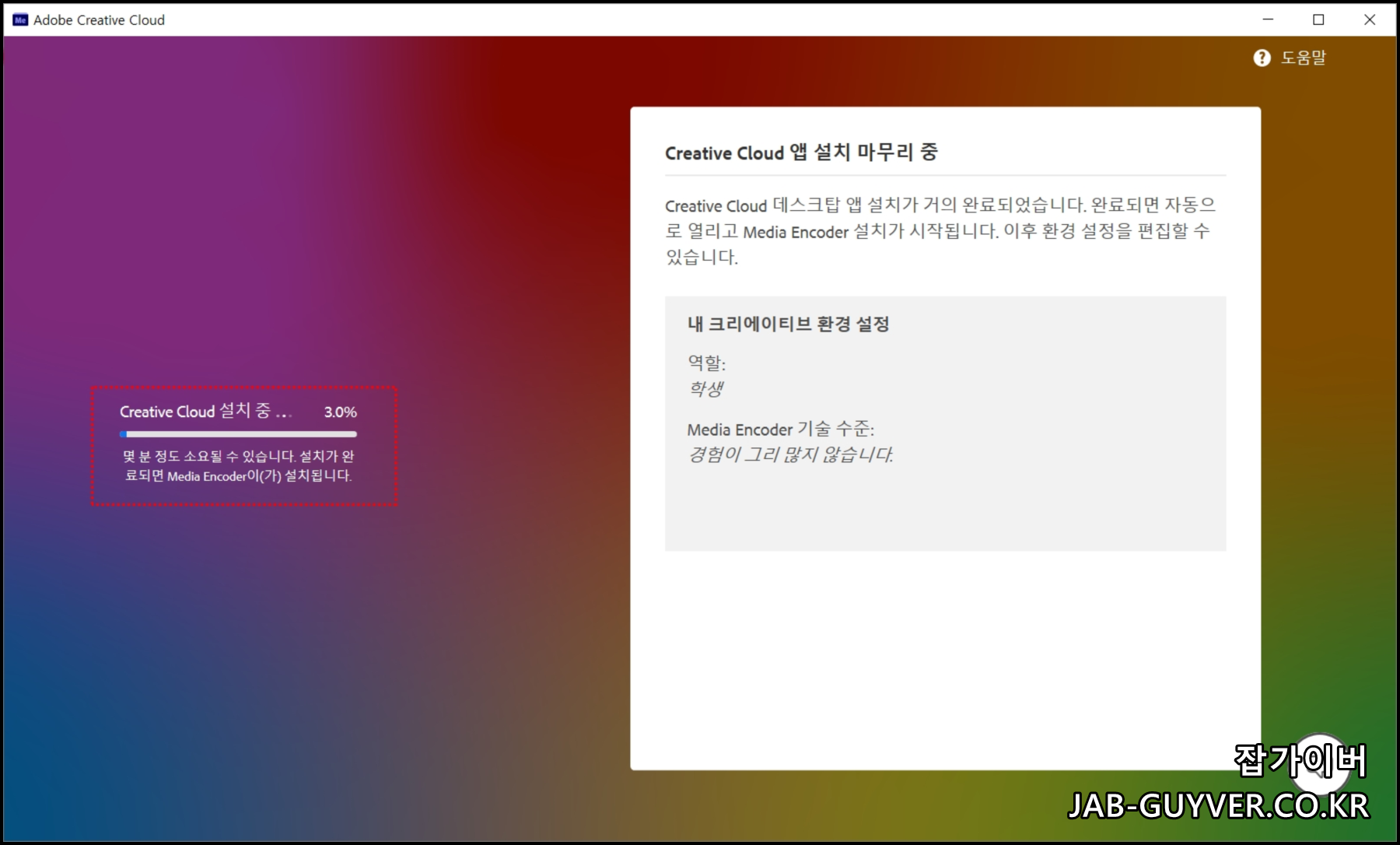Click the 3.0% progress value
The height and width of the screenshot is (845, 1400).
tap(341, 412)
